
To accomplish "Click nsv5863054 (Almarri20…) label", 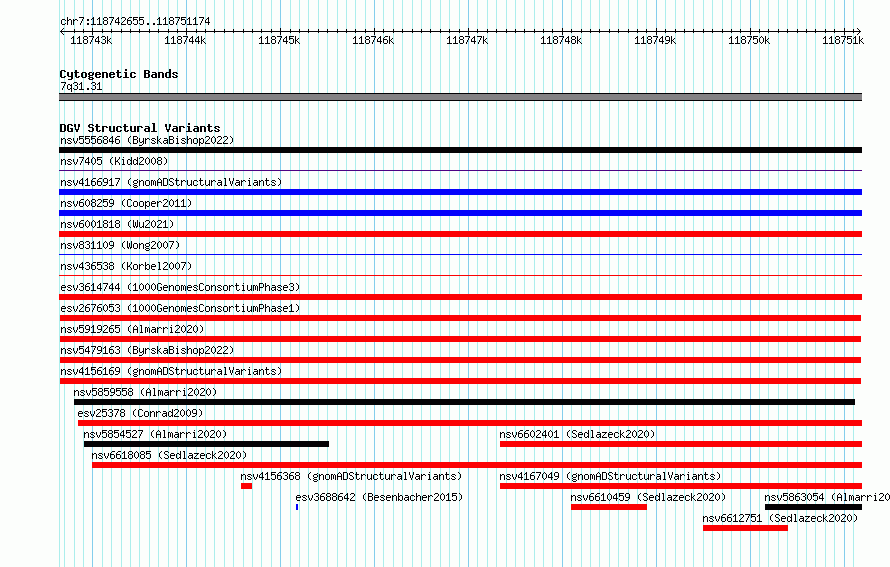I will (x=827, y=497).
